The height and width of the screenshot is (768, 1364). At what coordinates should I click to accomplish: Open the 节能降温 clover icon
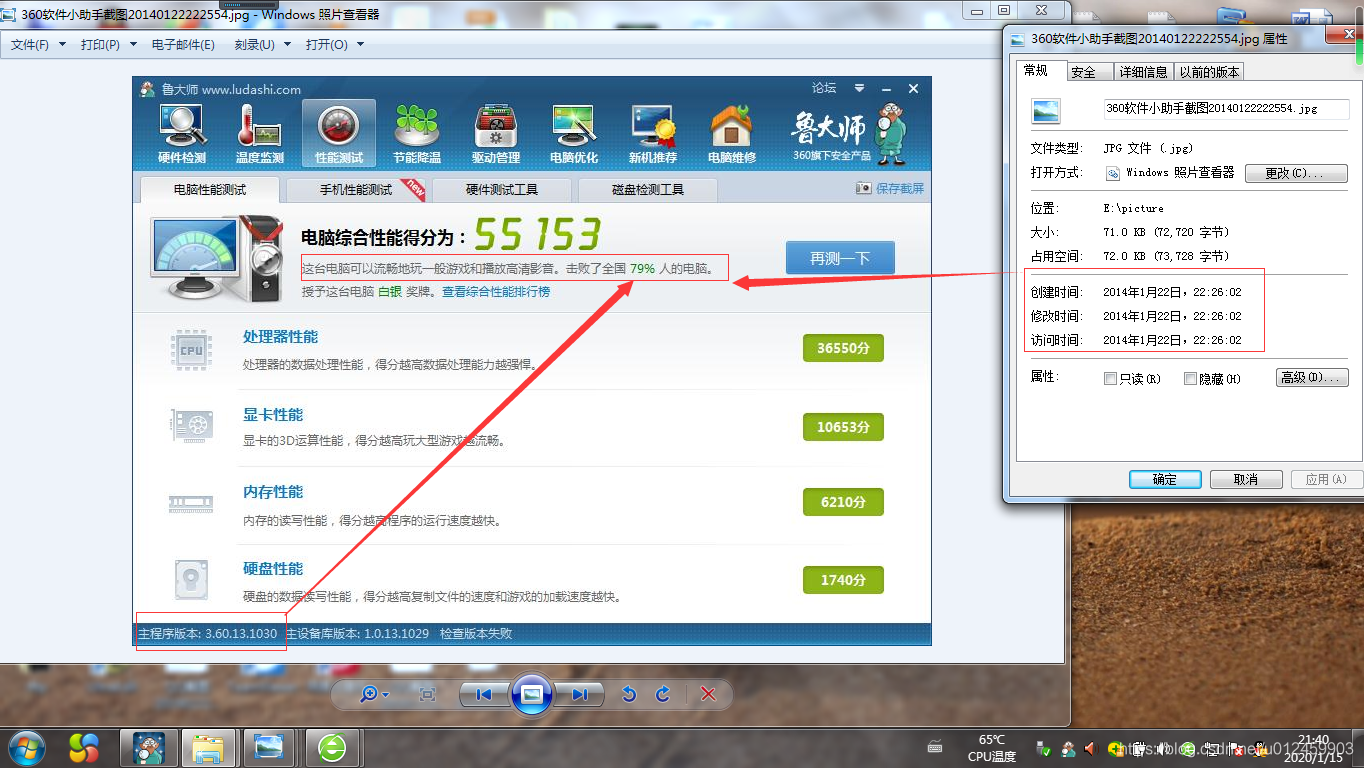(417, 132)
